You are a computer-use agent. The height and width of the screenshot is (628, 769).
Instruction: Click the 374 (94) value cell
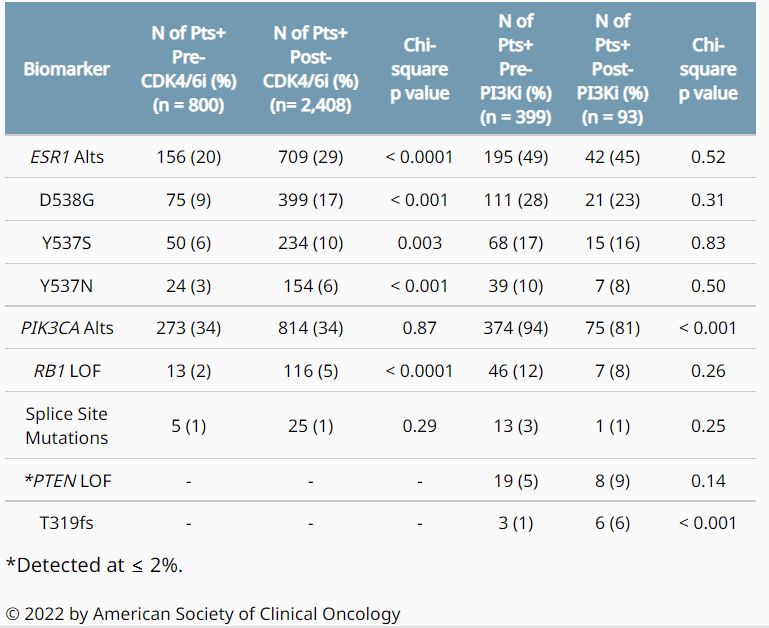click(517, 328)
